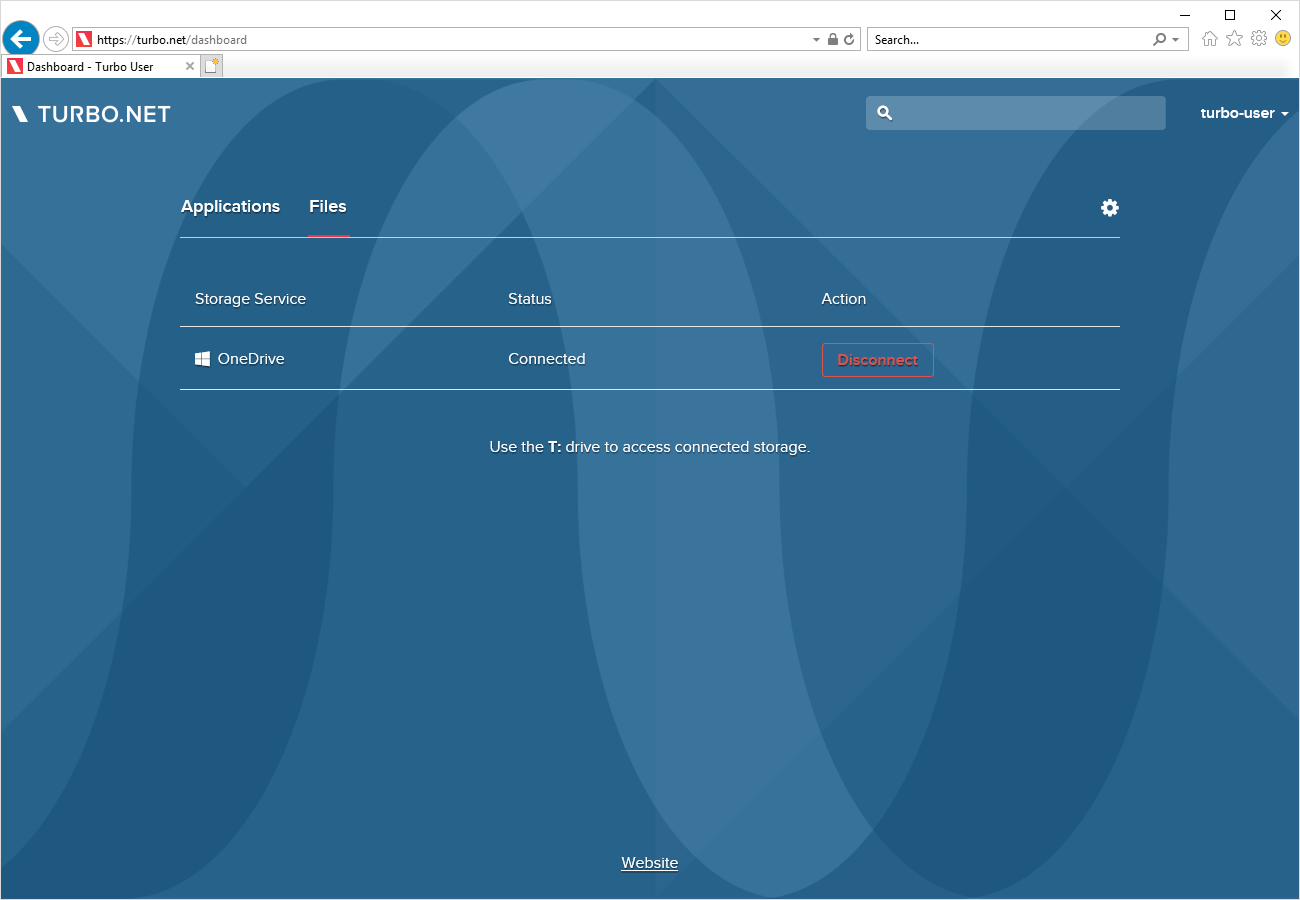Disconnect the OneDrive storage service
This screenshot has width=1300, height=900.
click(877, 359)
